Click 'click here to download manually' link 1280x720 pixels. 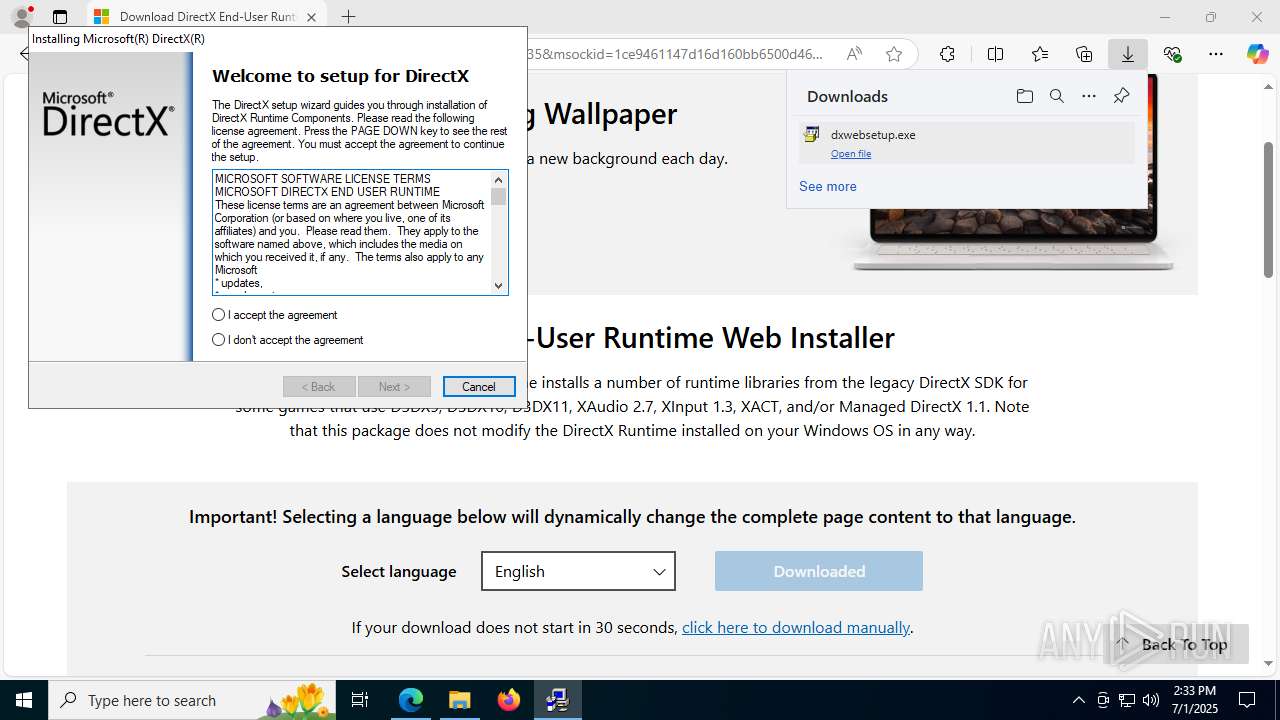click(796, 627)
